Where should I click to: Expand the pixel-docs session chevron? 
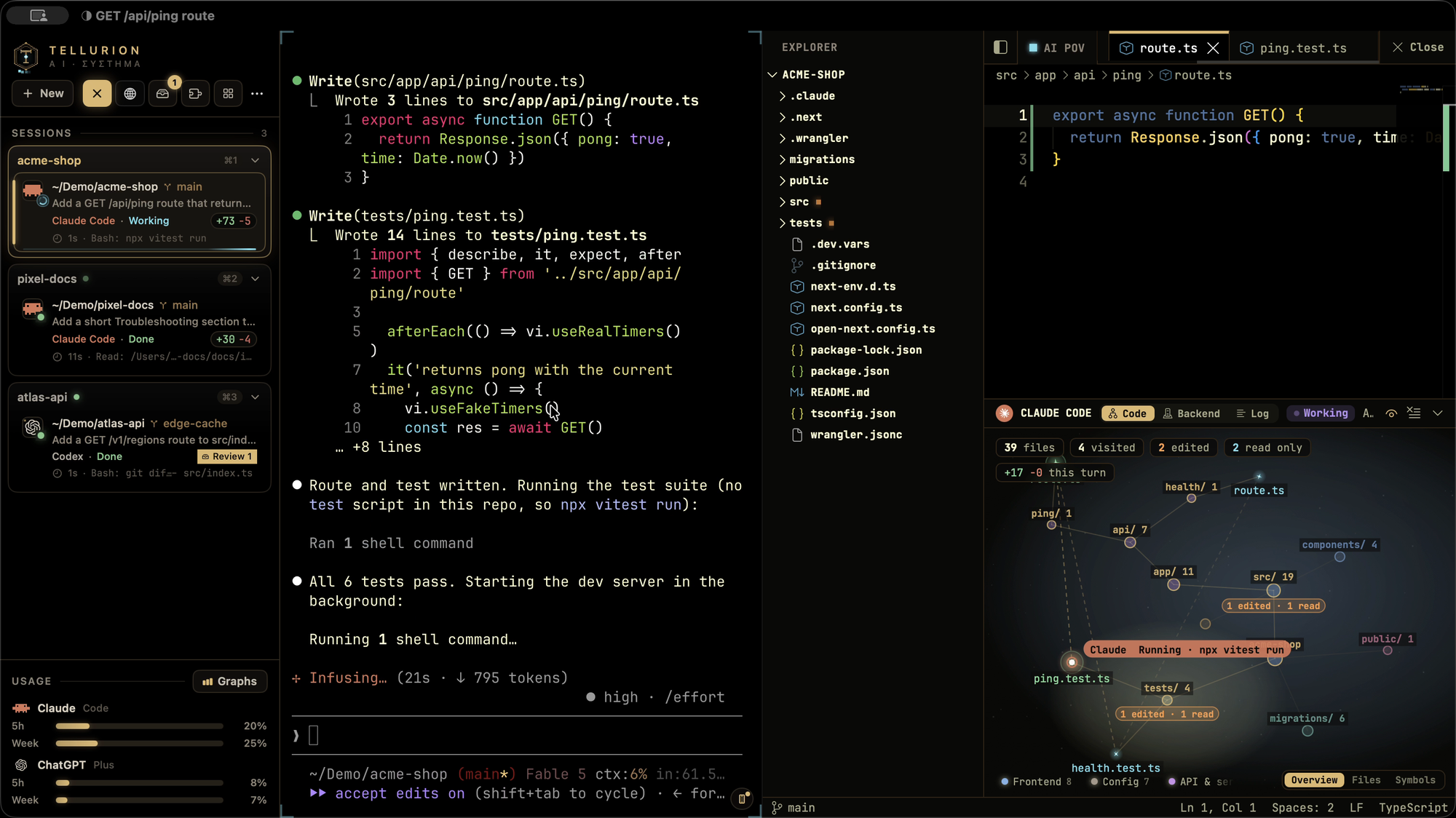click(x=256, y=279)
